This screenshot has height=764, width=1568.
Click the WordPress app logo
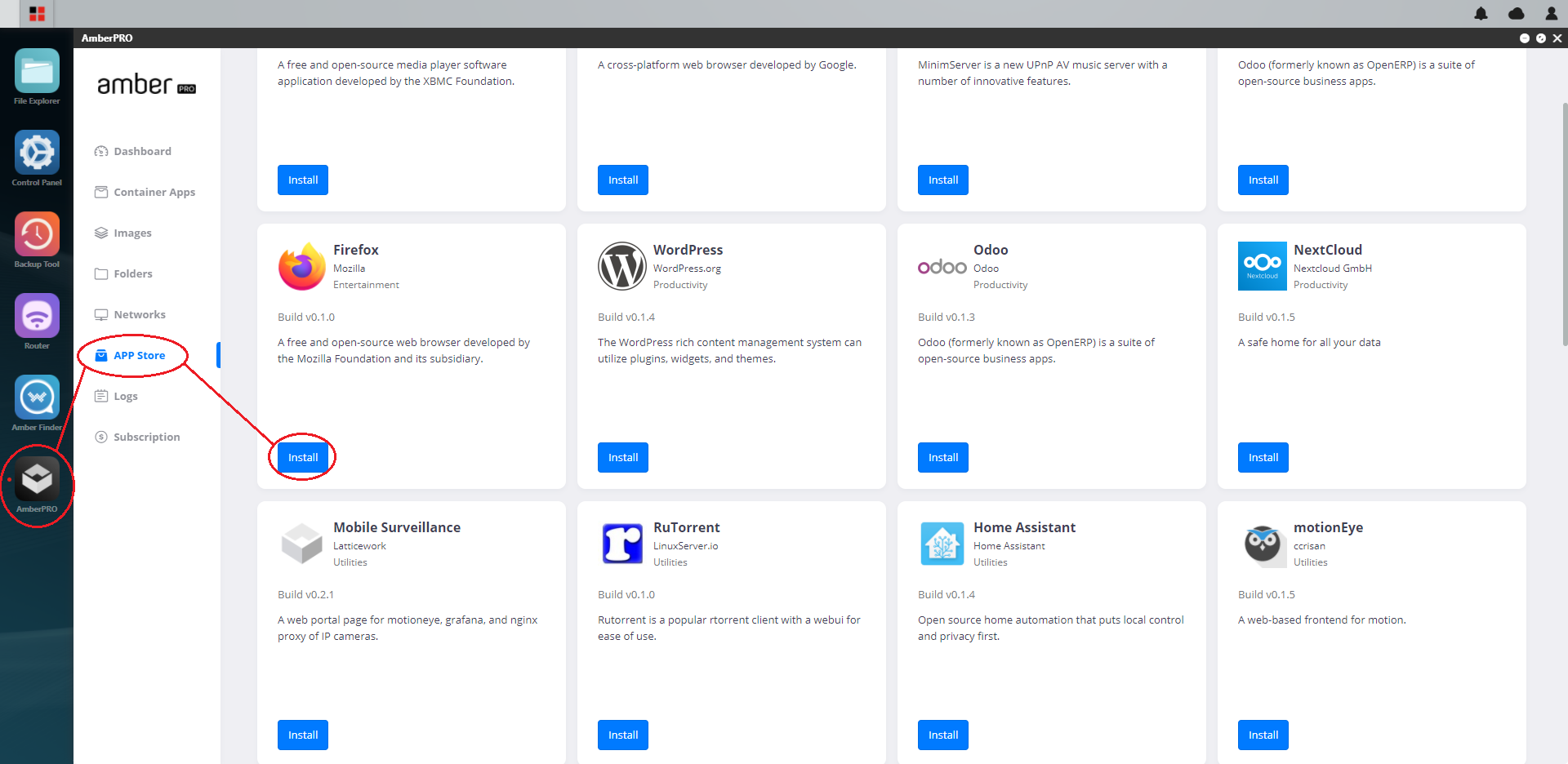[622, 266]
